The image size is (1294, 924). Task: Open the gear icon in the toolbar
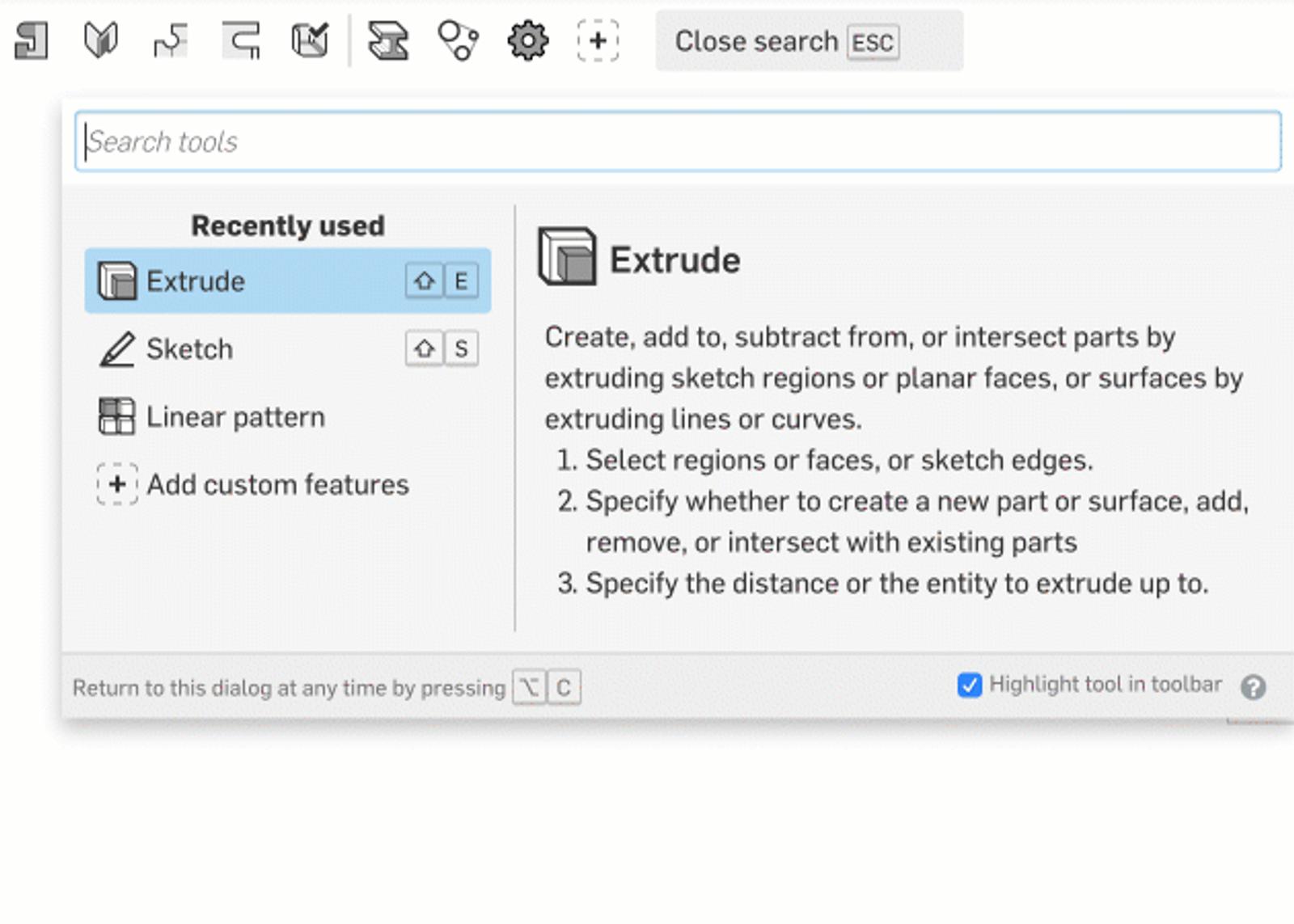pyautogui.click(x=527, y=40)
